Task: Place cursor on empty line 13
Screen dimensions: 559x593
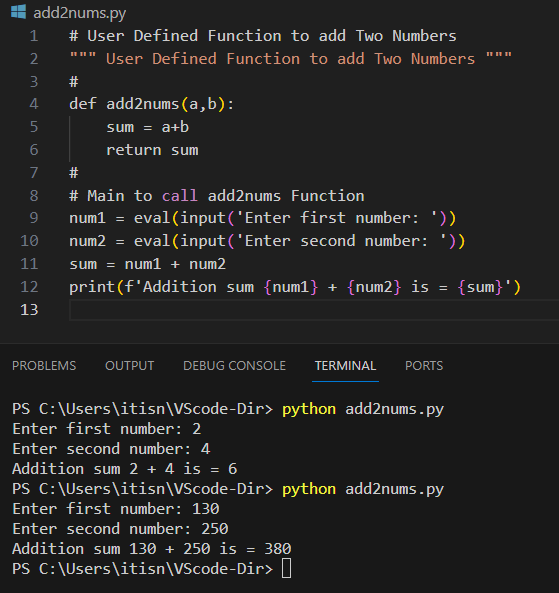Action: 314,310
